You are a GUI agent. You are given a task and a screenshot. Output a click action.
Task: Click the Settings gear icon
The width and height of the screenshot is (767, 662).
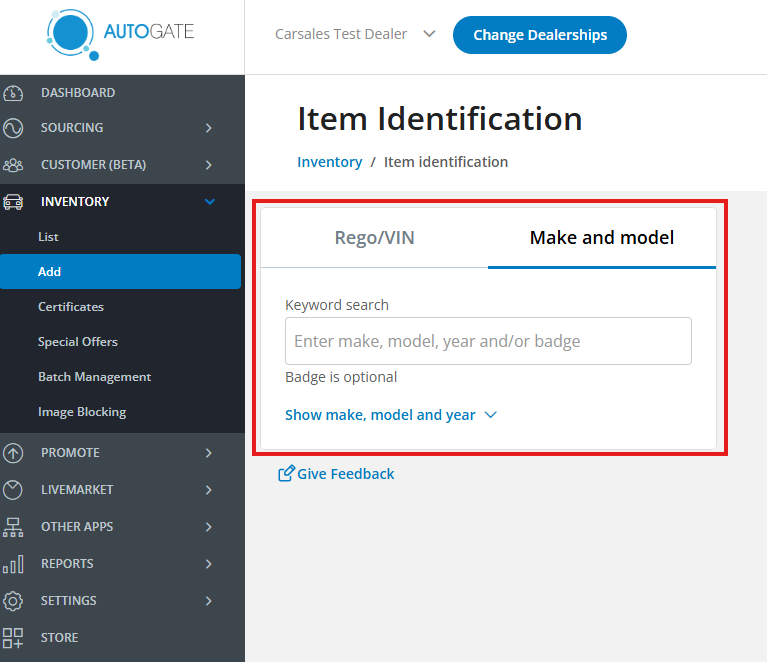14,601
